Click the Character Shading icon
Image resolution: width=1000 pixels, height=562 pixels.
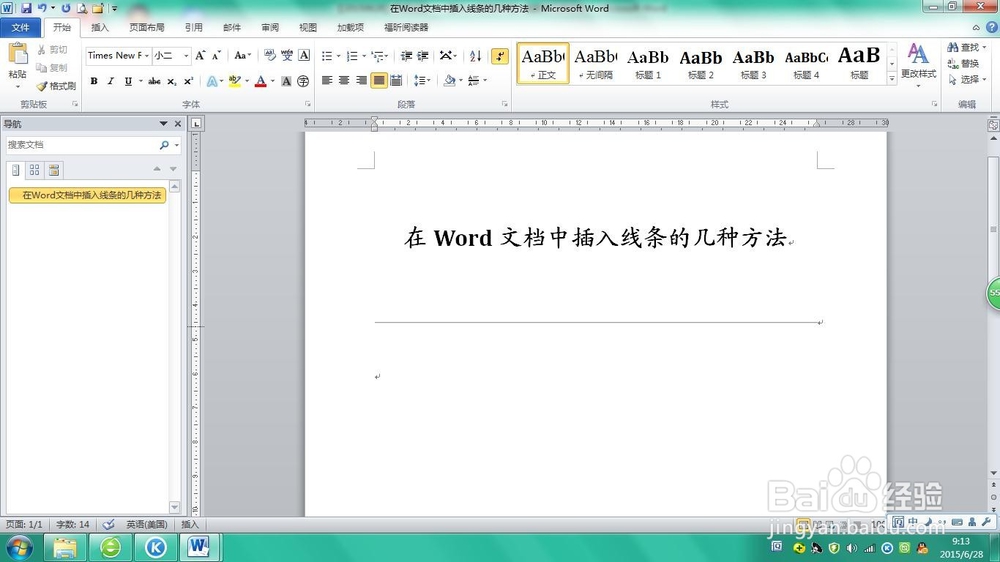pos(286,81)
